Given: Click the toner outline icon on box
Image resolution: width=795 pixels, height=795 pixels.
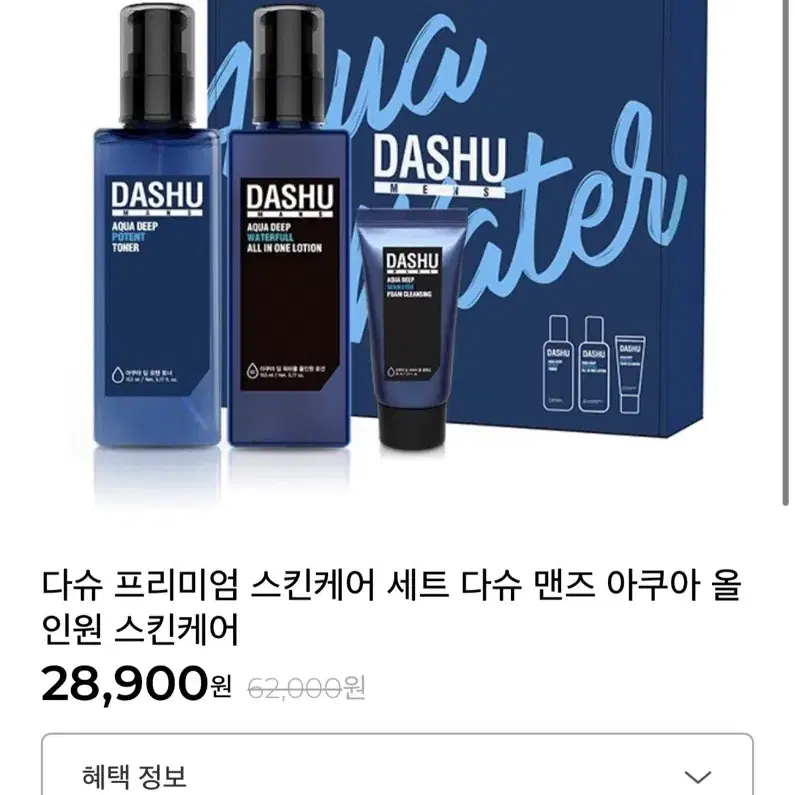Looking at the screenshot, I should pyautogui.click(x=558, y=363).
